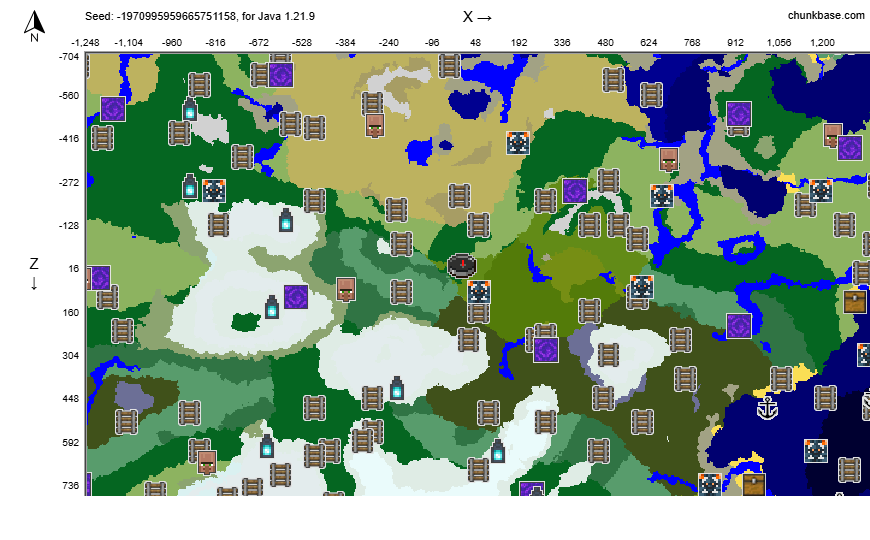Select the trial chamber marker in the dark ocean
Screen dimensions: 870x540
click(x=817, y=451)
